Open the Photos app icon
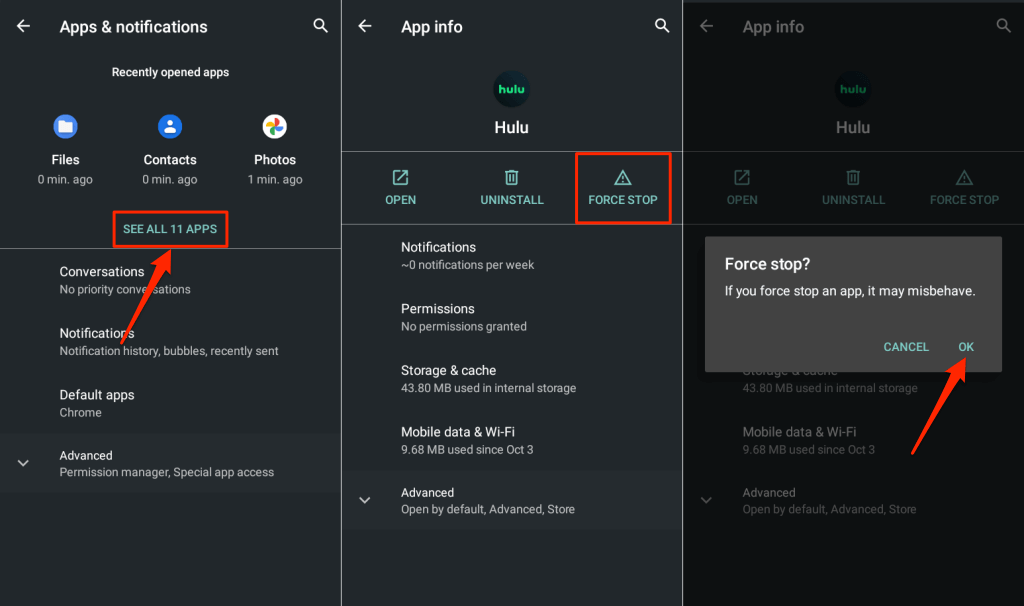The height and width of the screenshot is (606, 1024). tap(275, 127)
